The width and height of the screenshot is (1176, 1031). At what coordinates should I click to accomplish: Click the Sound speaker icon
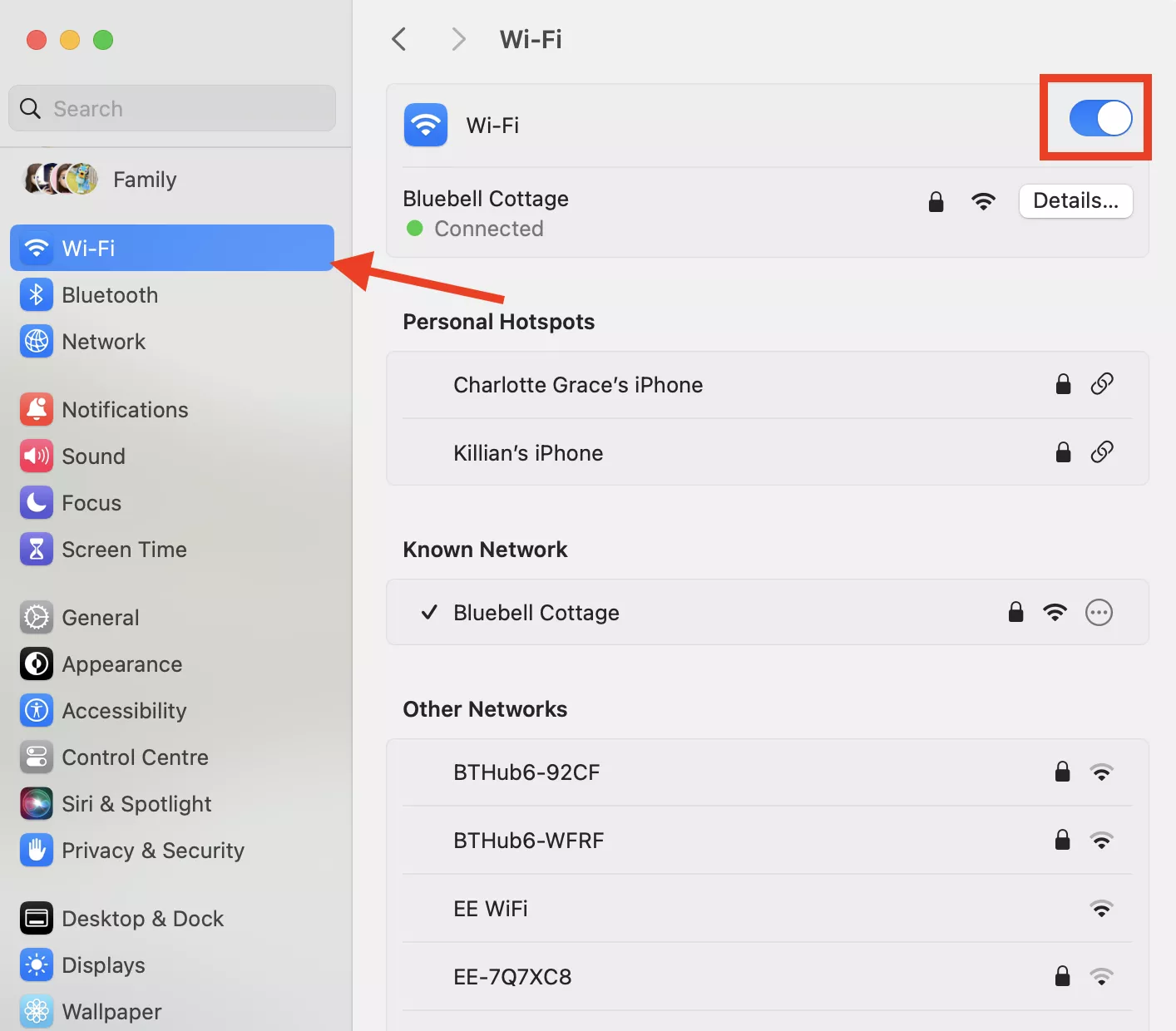37,456
